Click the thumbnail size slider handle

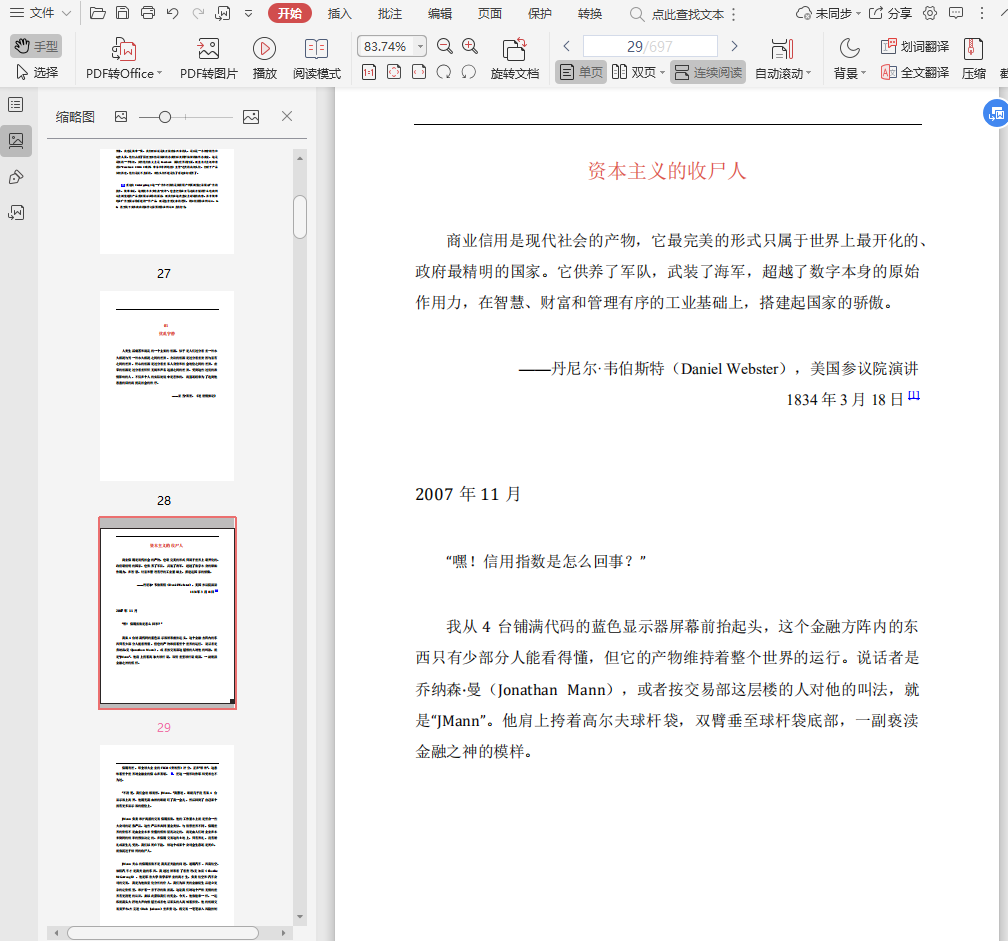(x=165, y=117)
